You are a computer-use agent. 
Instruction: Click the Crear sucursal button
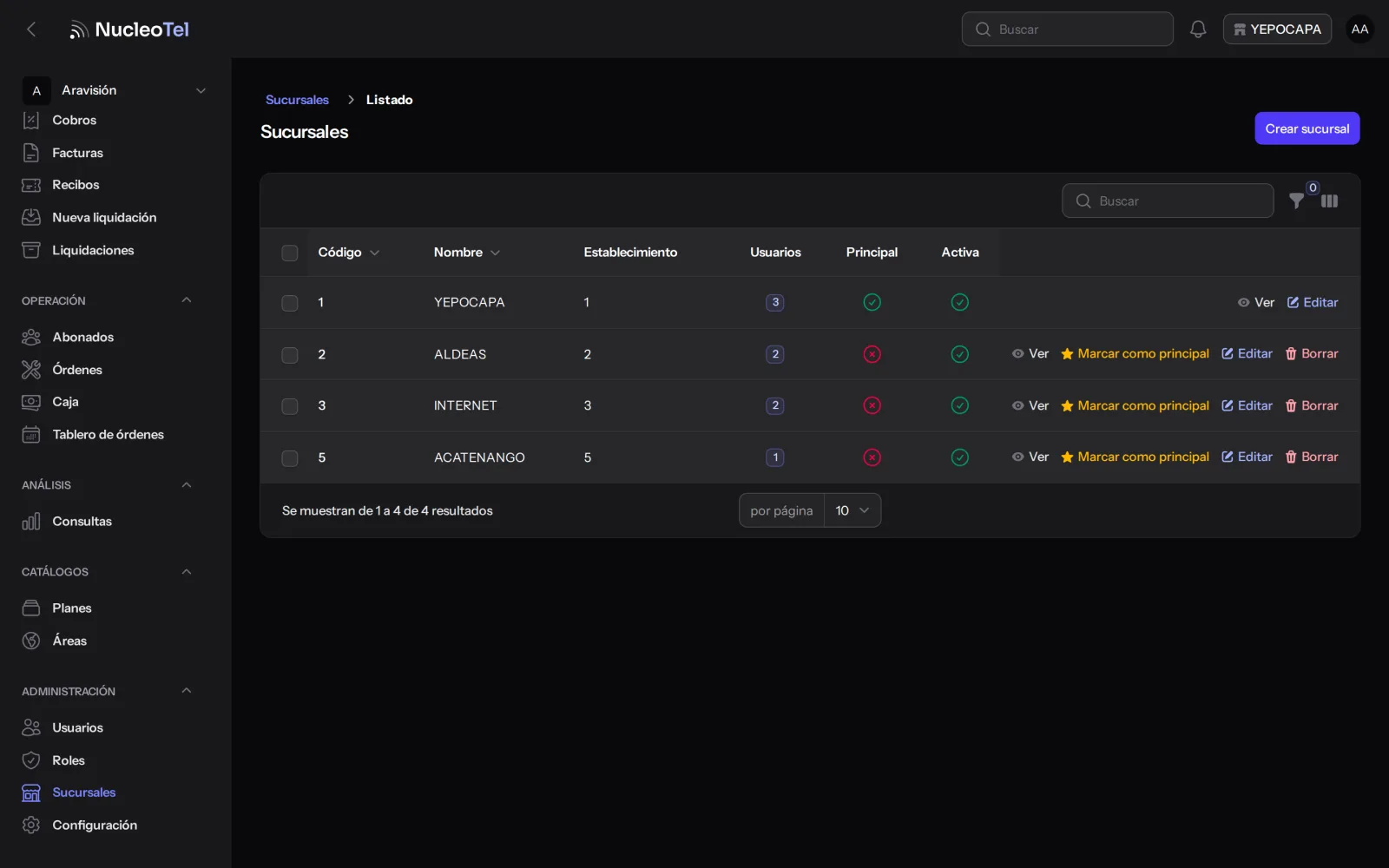click(1307, 128)
